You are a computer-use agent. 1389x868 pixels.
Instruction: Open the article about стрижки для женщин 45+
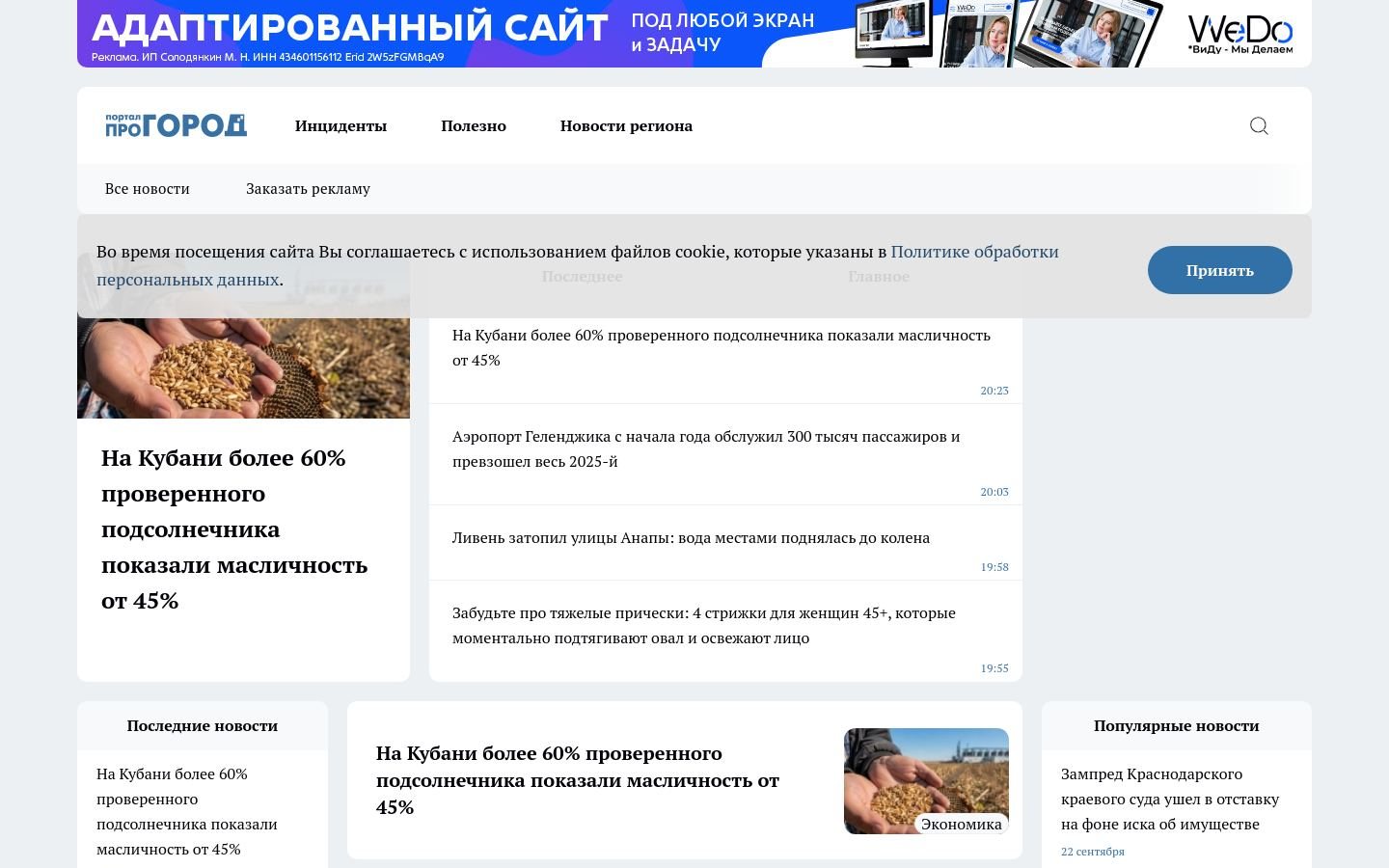704,625
